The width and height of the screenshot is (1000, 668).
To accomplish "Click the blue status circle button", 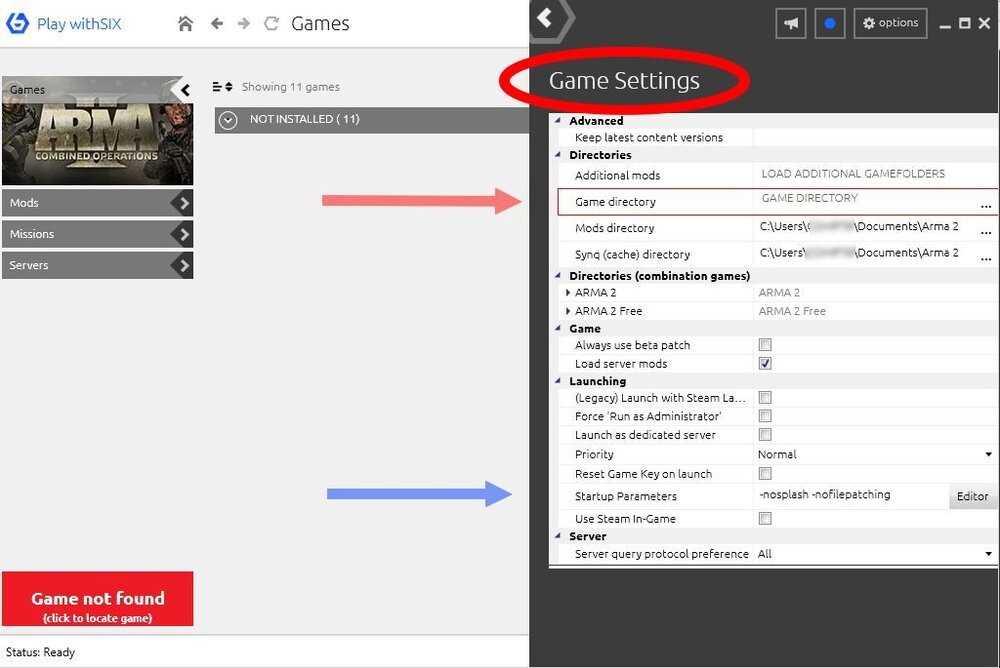I will tap(830, 24).
